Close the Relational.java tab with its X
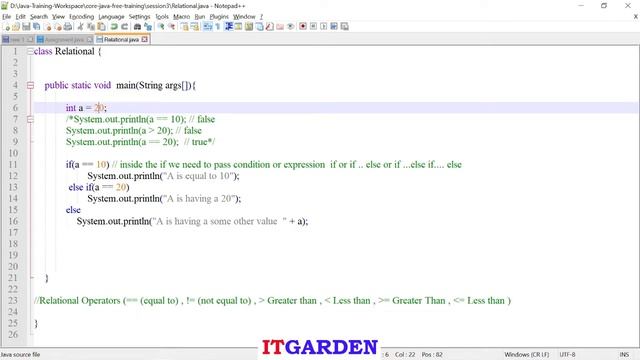This screenshot has width=640, height=360. (x=144, y=40)
